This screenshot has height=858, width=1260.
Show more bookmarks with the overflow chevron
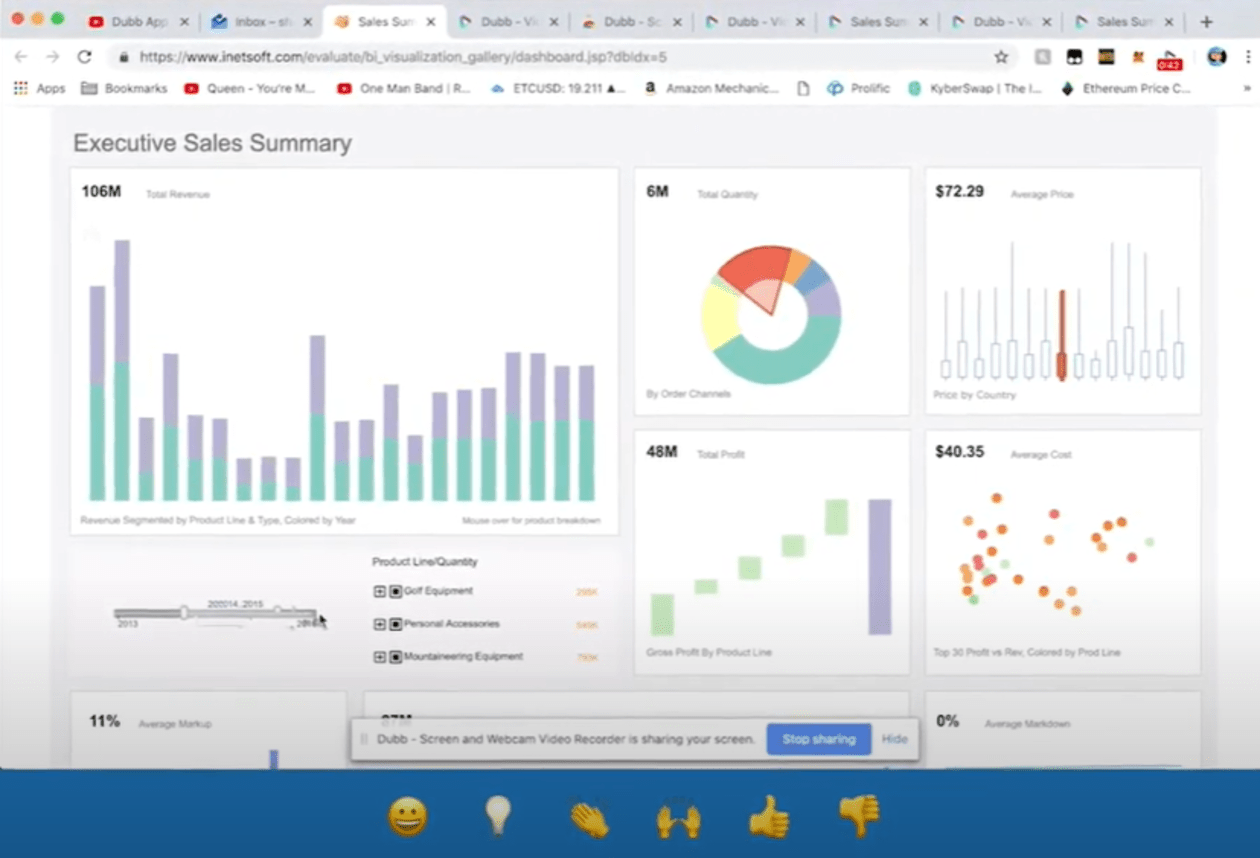[1247, 88]
